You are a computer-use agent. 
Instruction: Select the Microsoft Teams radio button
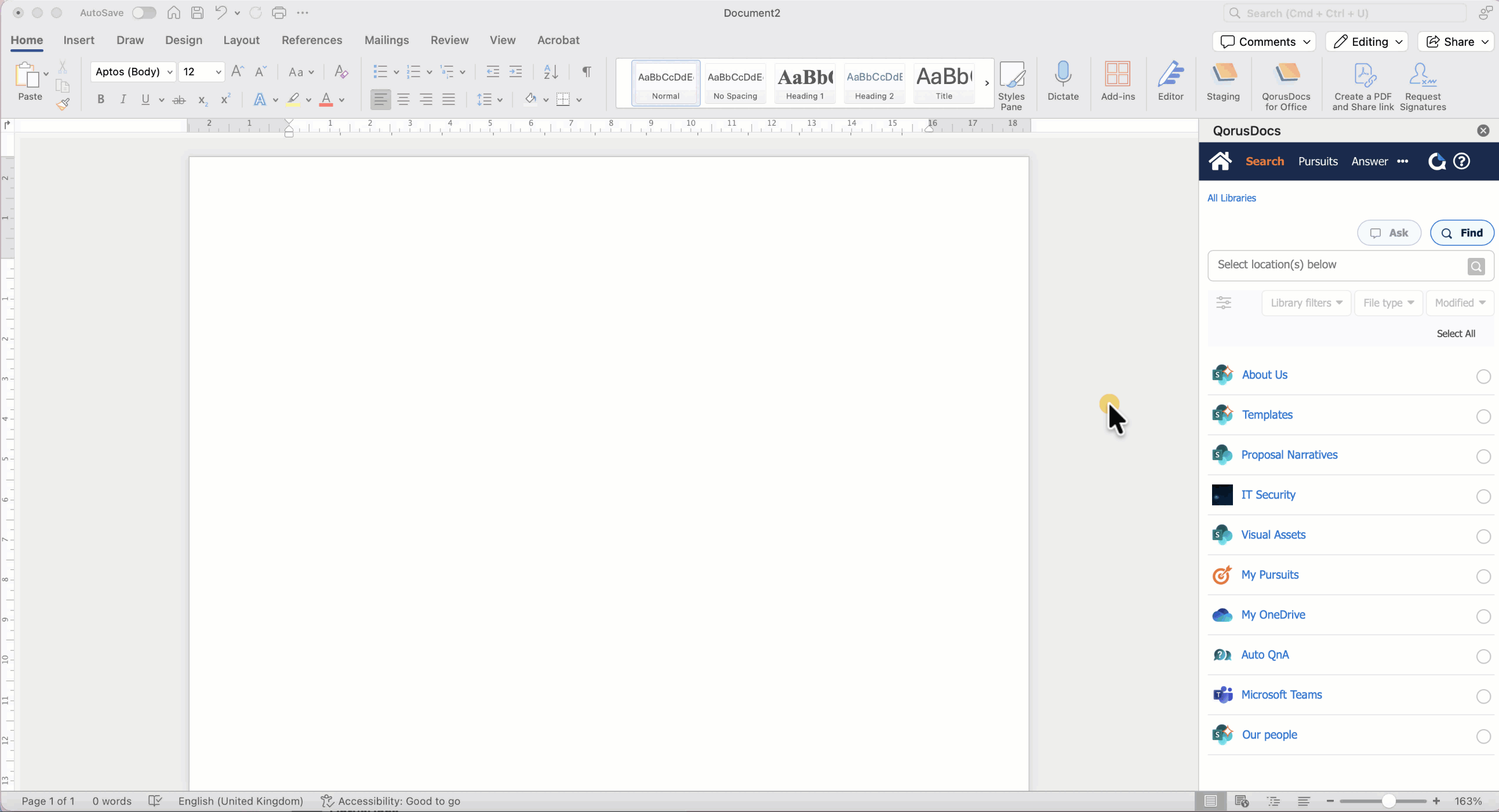click(x=1483, y=696)
